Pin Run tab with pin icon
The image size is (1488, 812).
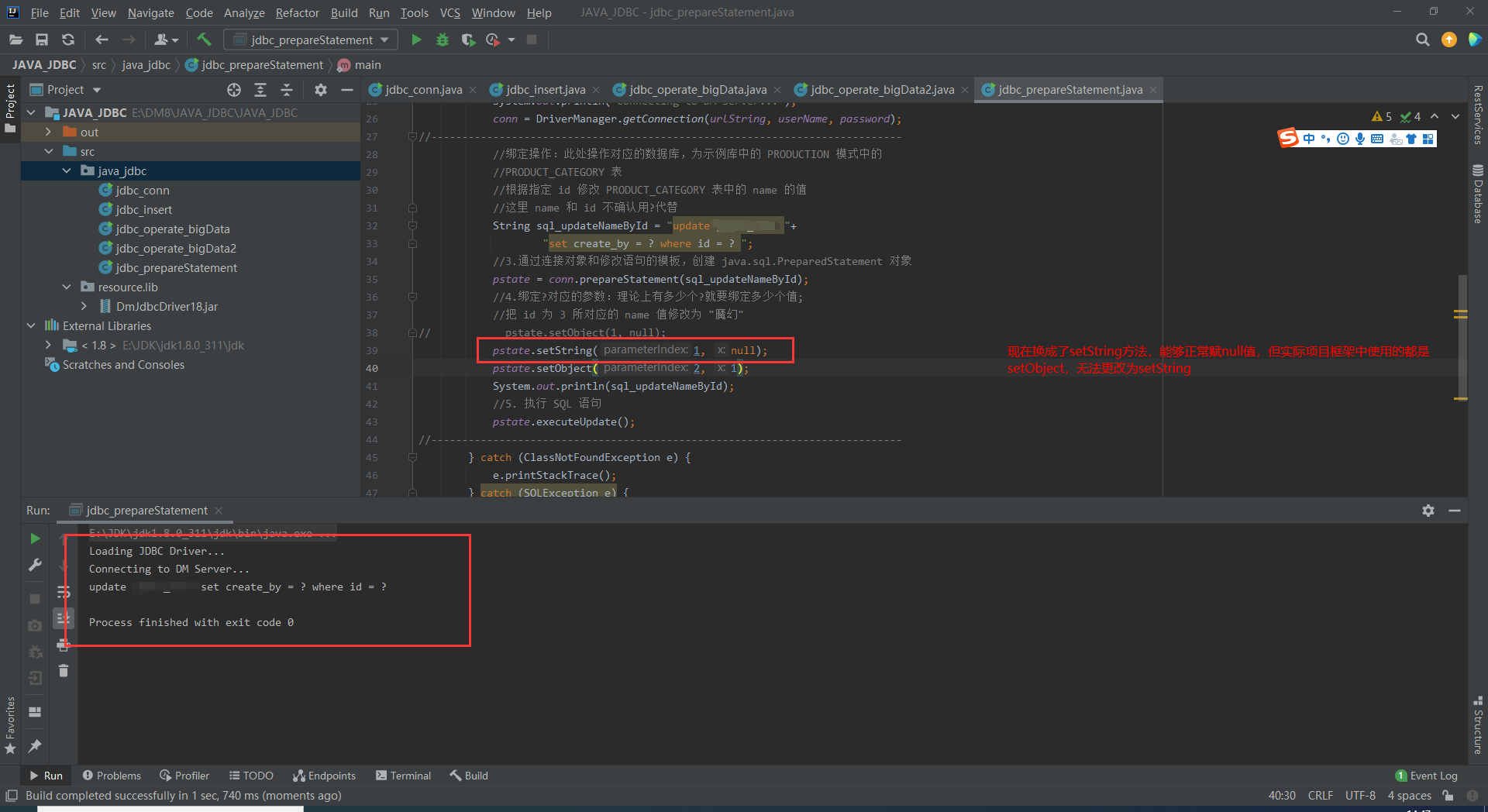coord(35,745)
